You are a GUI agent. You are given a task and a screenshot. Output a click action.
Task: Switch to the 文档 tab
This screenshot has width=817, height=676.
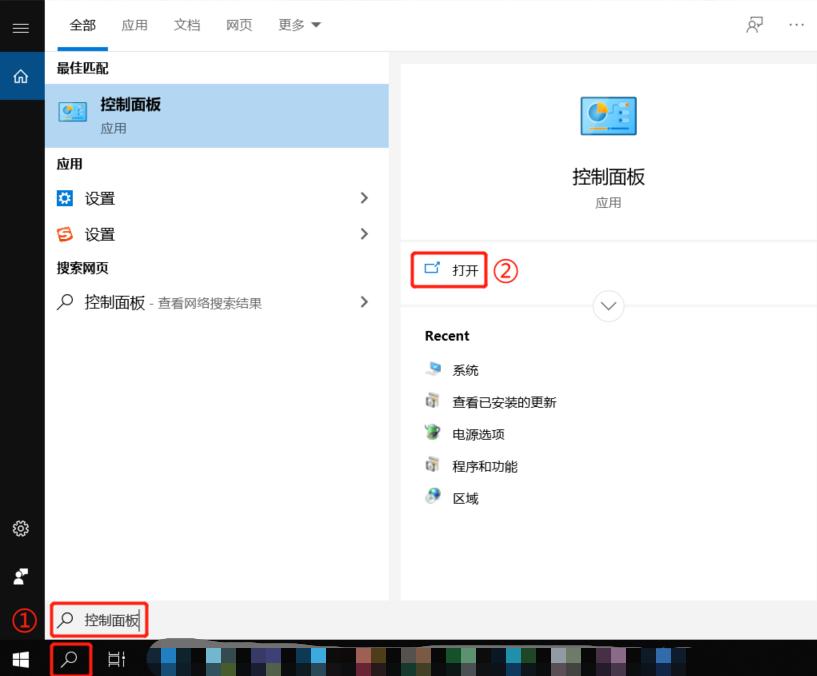click(x=187, y=24)
